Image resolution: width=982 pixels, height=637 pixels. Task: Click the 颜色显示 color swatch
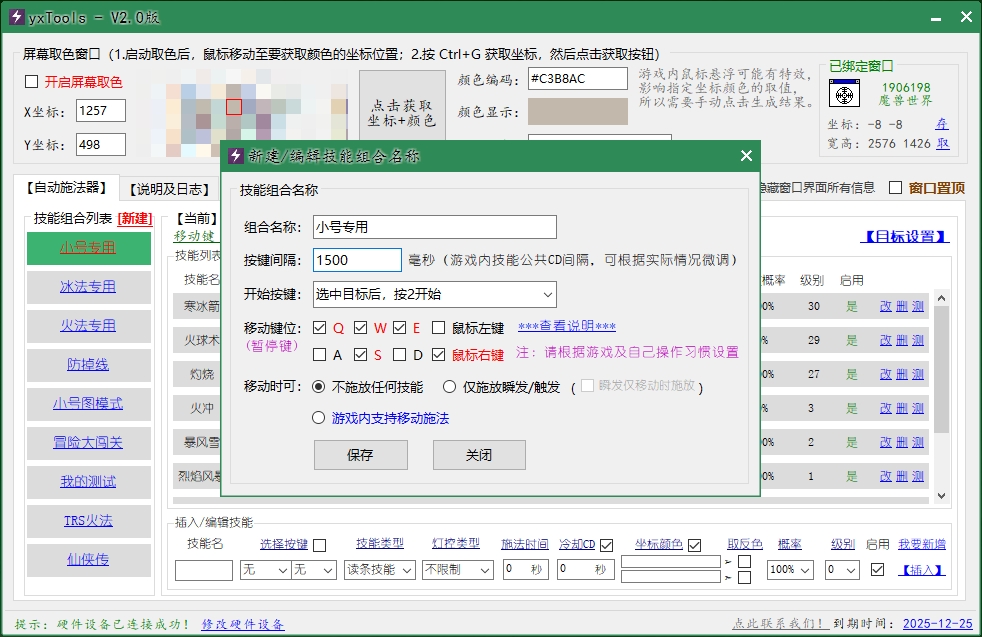coord(577,112)
